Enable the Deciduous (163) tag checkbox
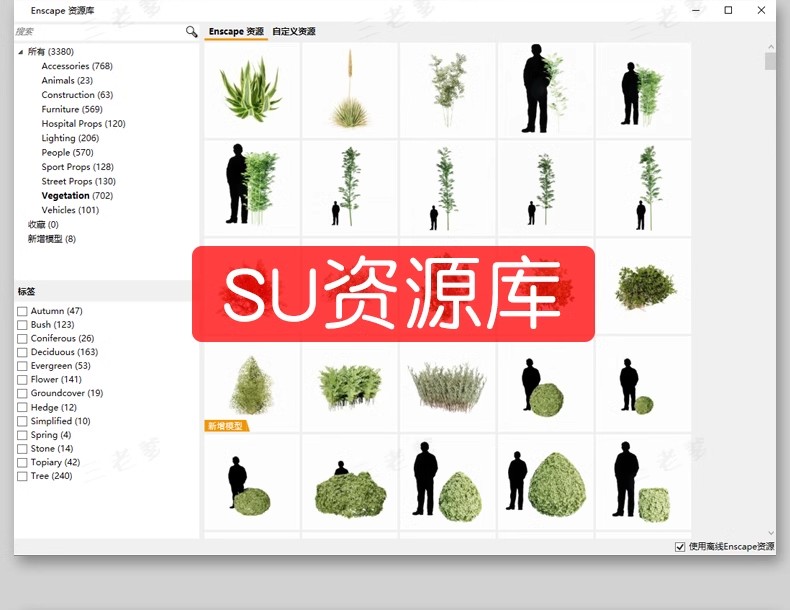The height and width of the screenshot is (610, 790). coord(22,352)
